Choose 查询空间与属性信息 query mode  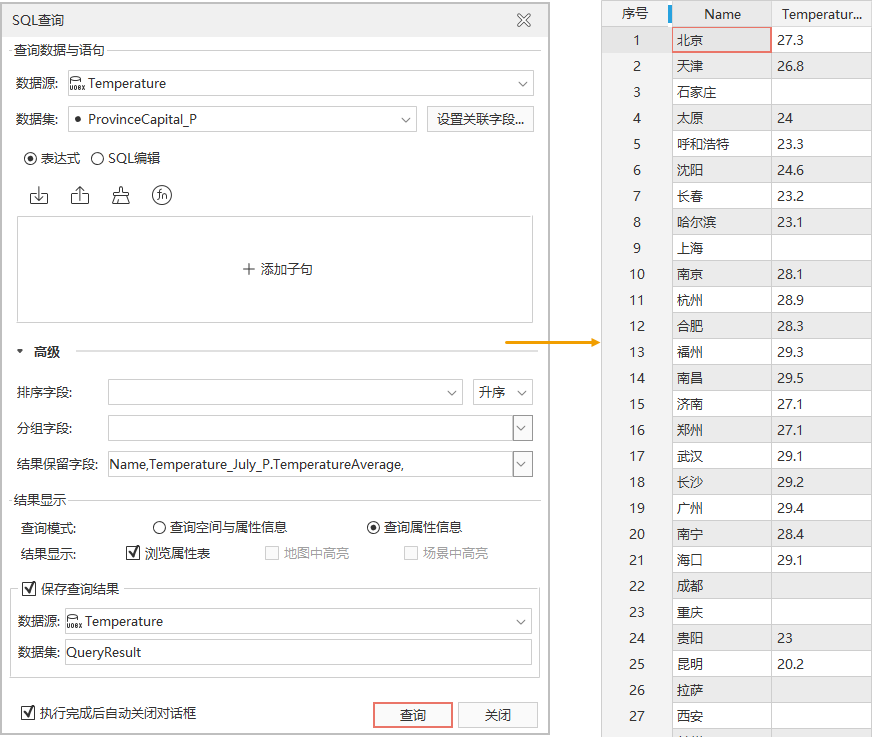[x=159, y=527]
